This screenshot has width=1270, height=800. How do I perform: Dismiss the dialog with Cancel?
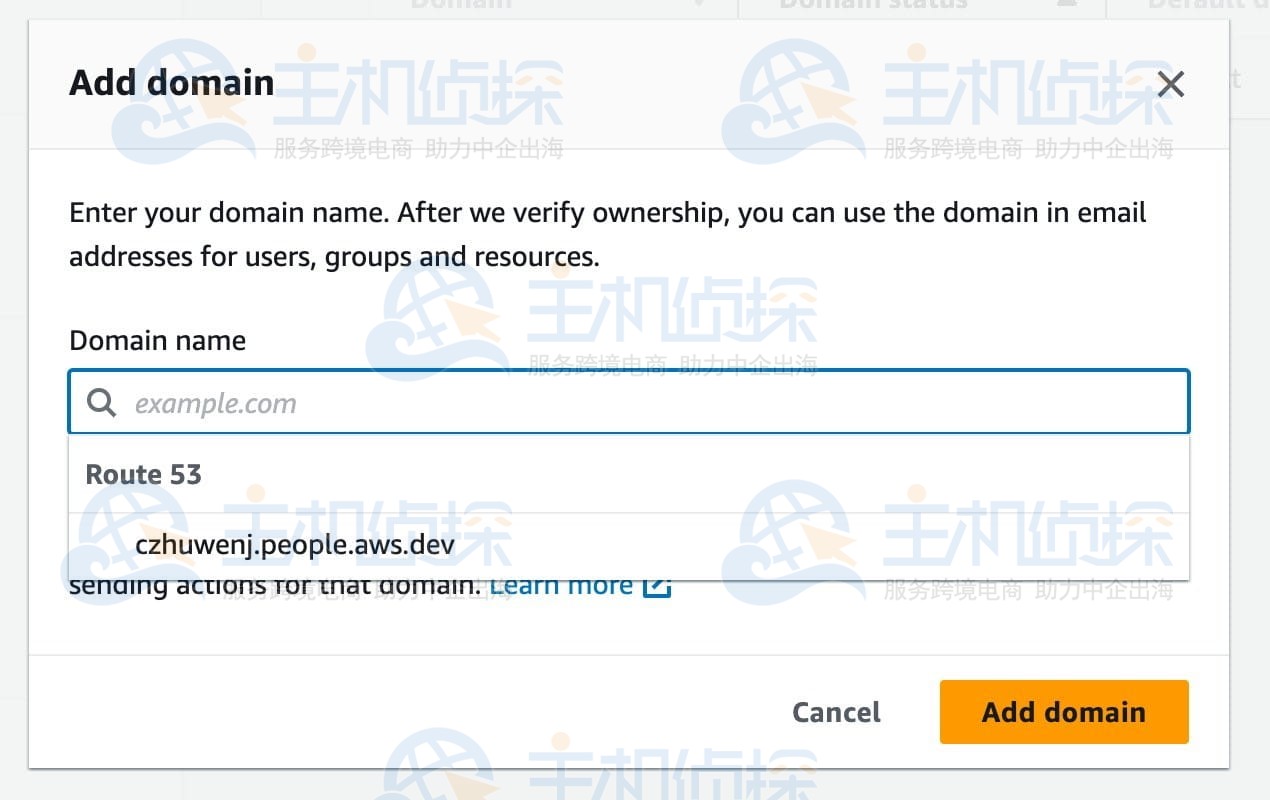(x=836, y=712)
